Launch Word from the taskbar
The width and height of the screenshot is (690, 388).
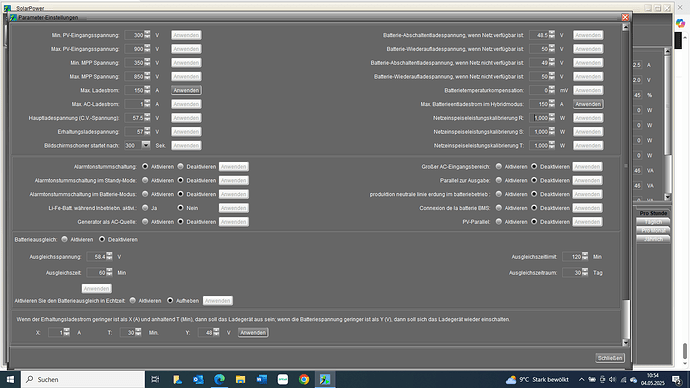pyautogui.click(x=261, y=379)
